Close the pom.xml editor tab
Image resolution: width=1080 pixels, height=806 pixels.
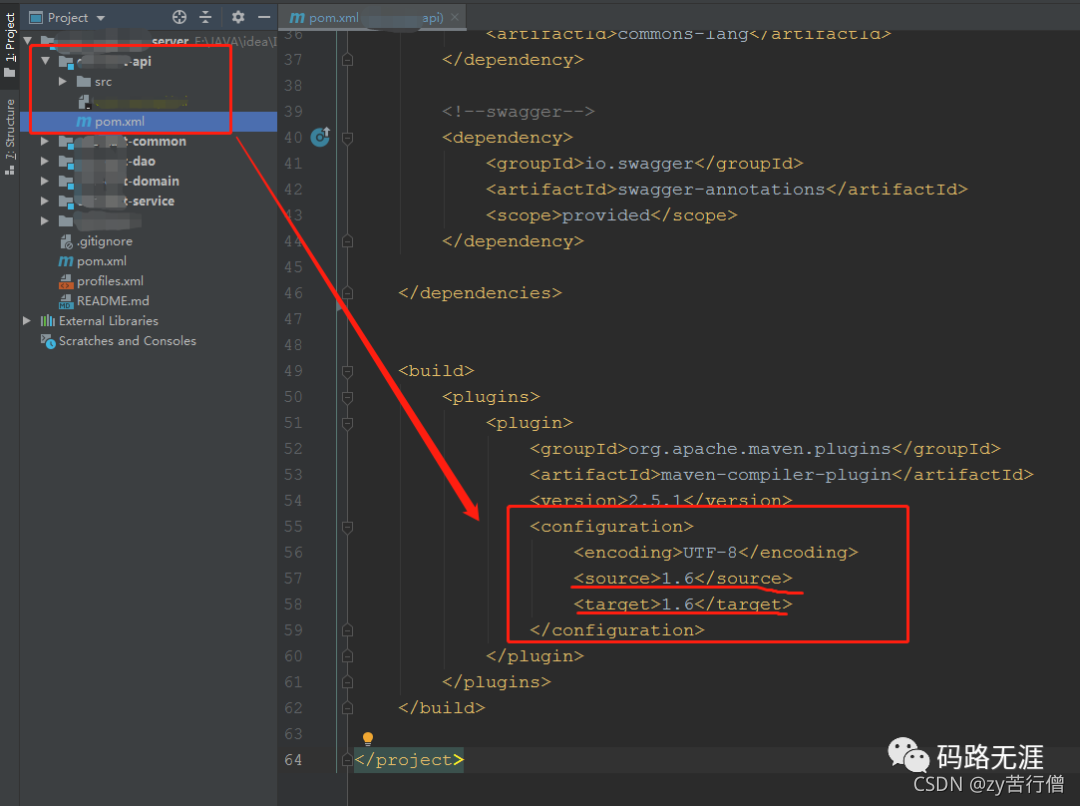(455, 17)
